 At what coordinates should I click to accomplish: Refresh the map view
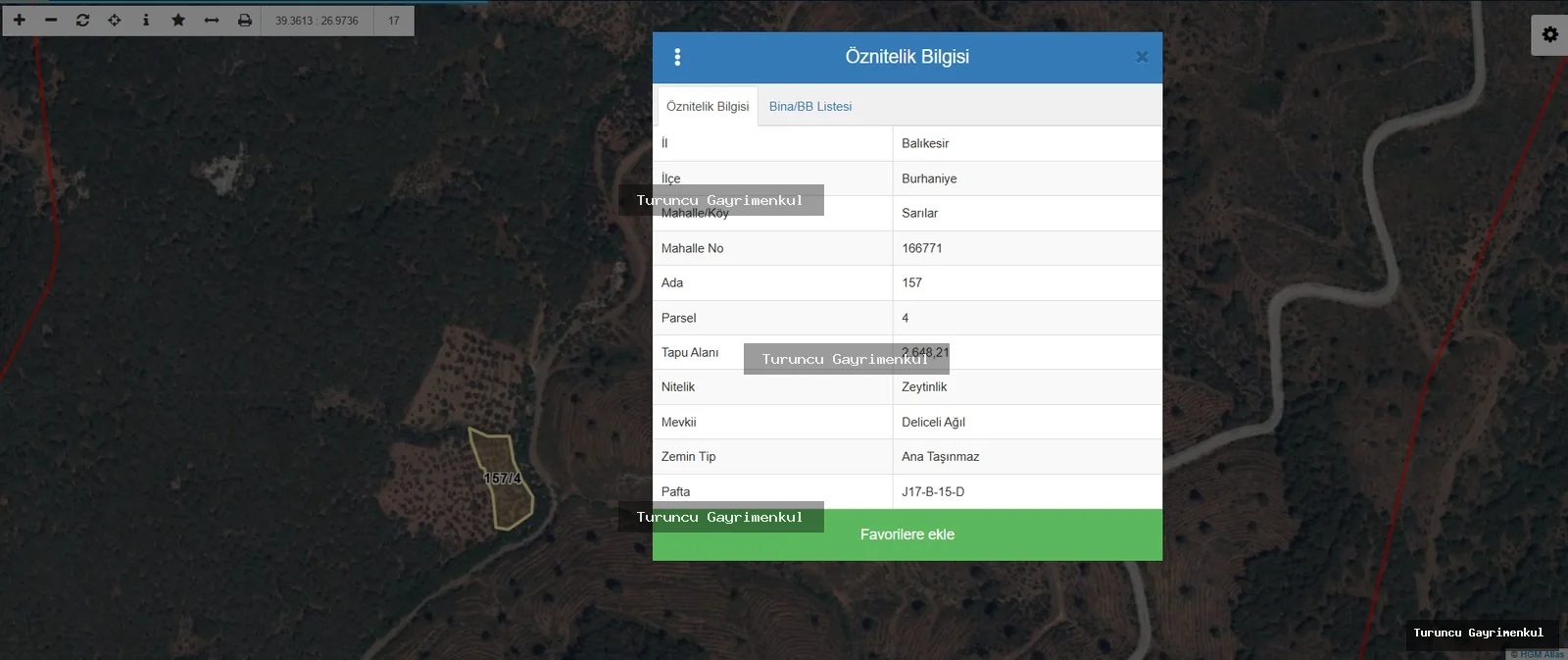click(82, 21)
